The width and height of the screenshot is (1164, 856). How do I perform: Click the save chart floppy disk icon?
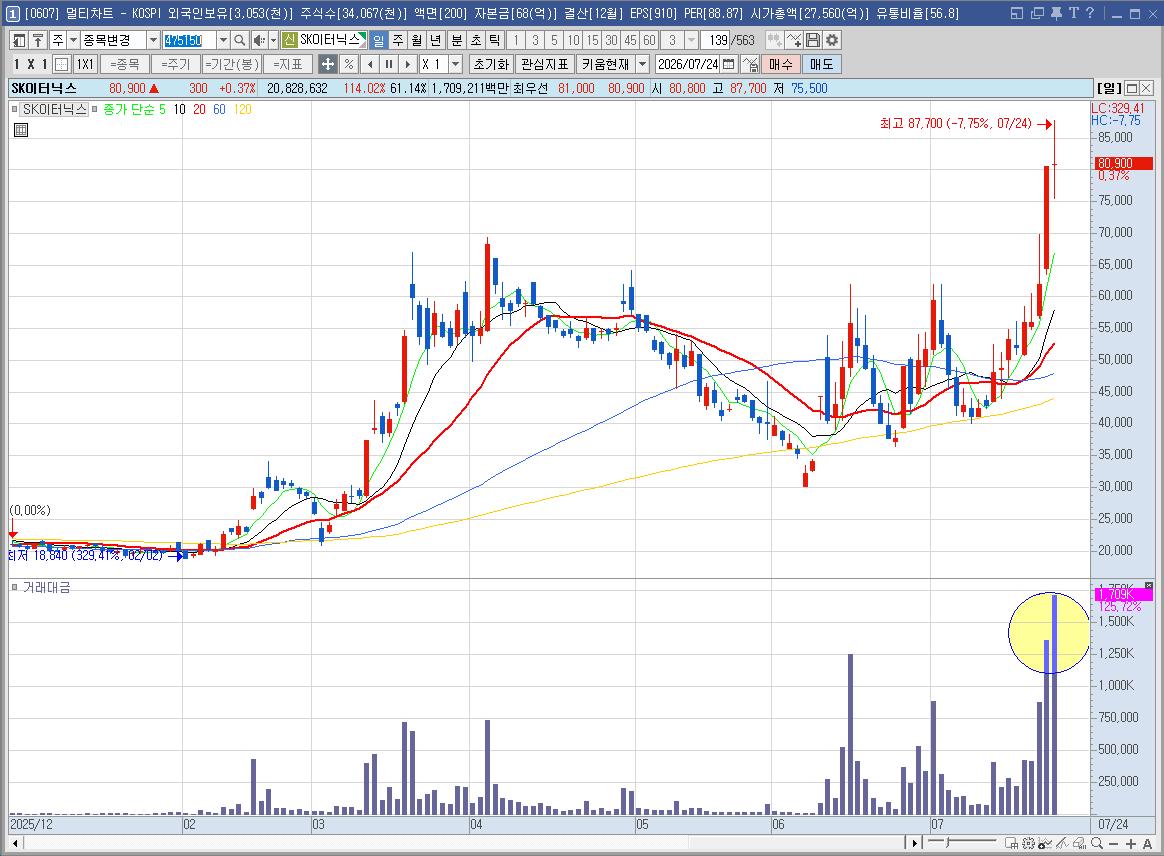(813, 40)
